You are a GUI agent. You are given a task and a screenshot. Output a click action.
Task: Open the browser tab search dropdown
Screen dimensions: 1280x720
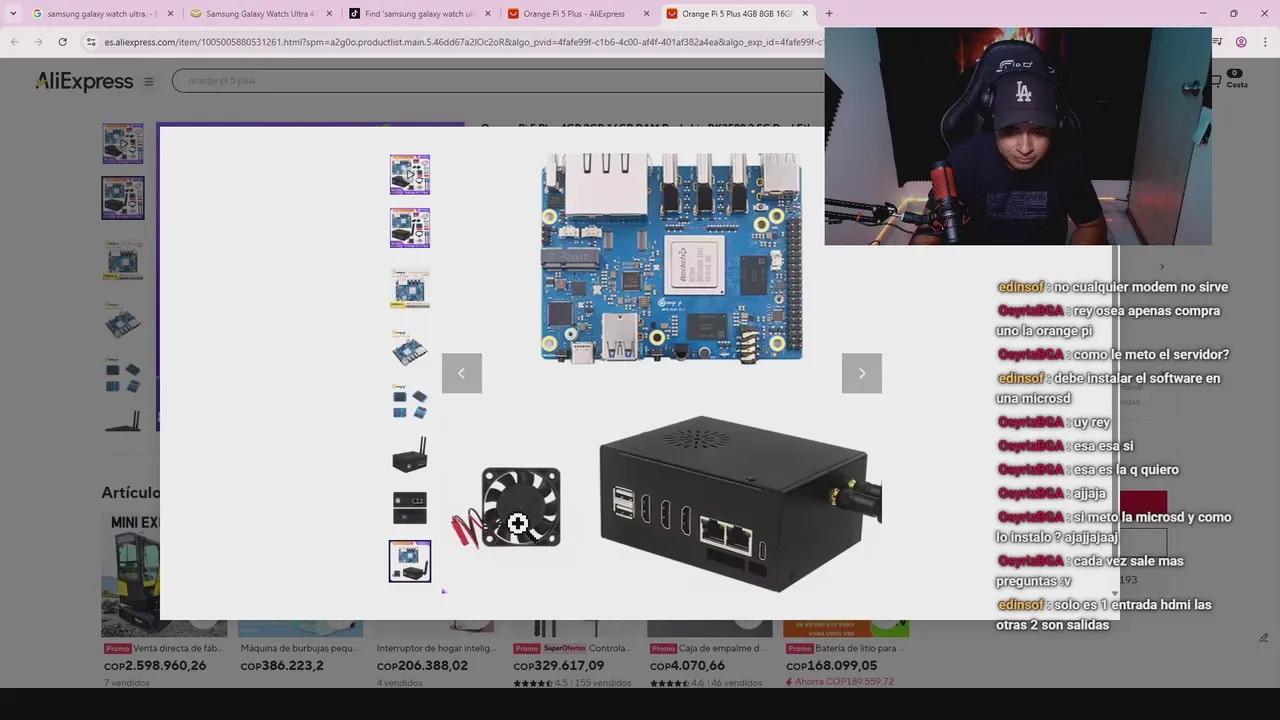13,14
